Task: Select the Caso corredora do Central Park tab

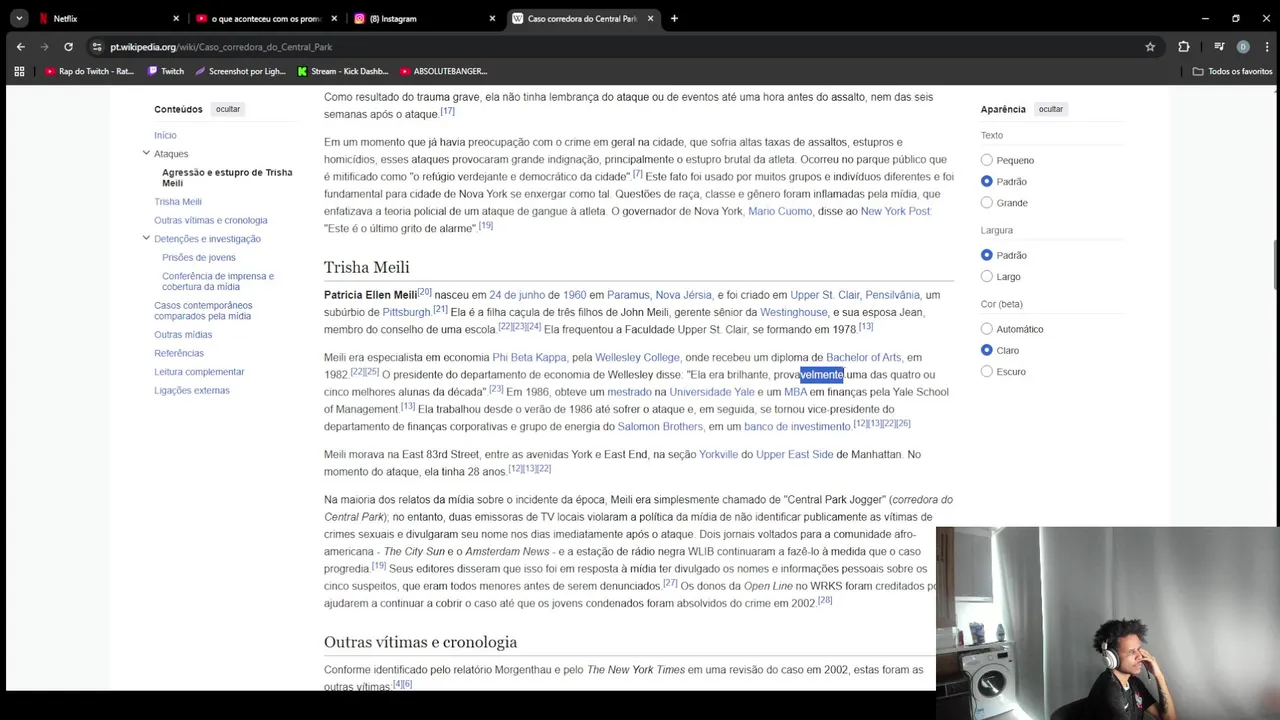Action: 582,18
